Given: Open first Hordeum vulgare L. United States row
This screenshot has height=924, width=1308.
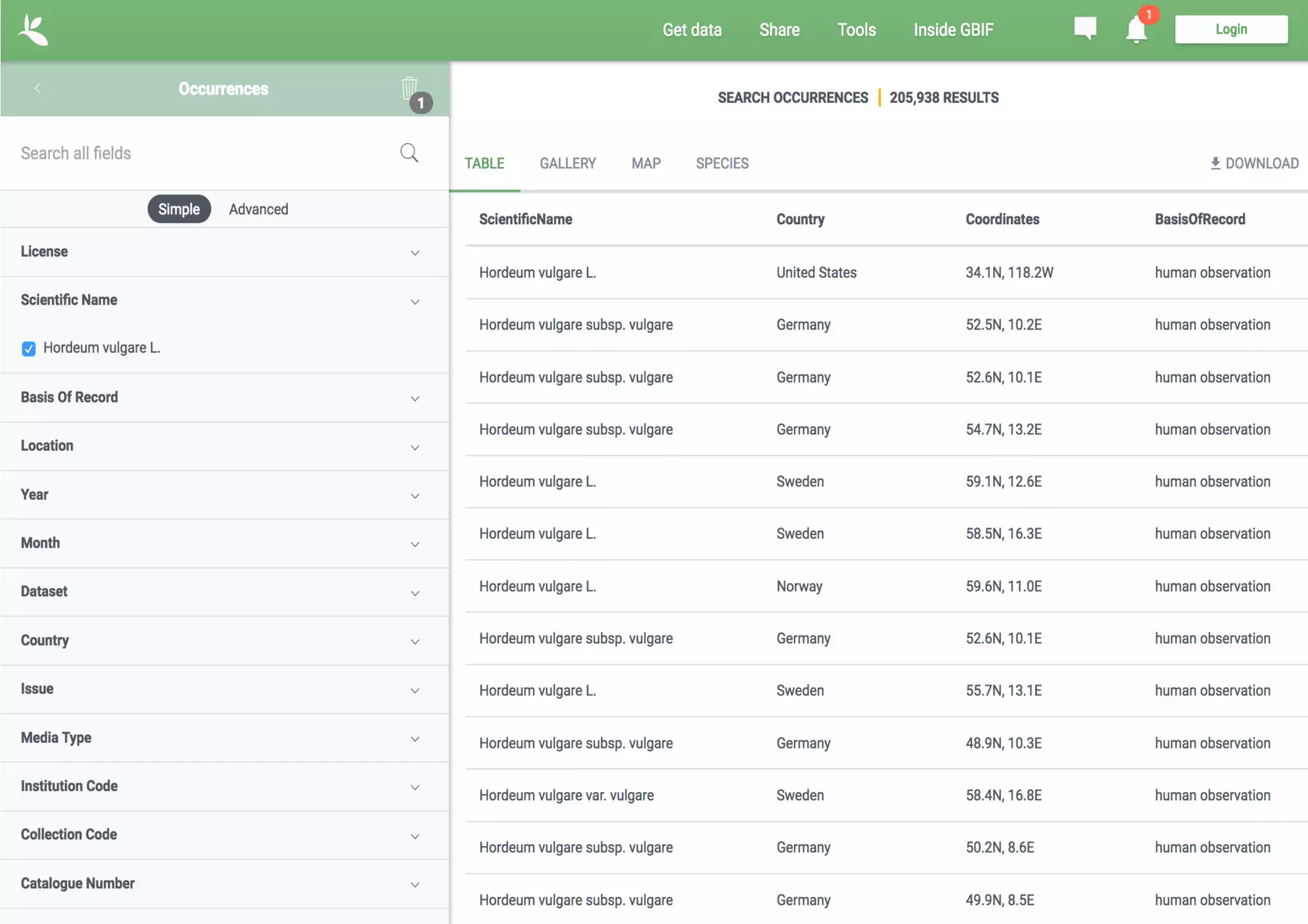Looking at the screenshot, I should click(x=537, y=273).
